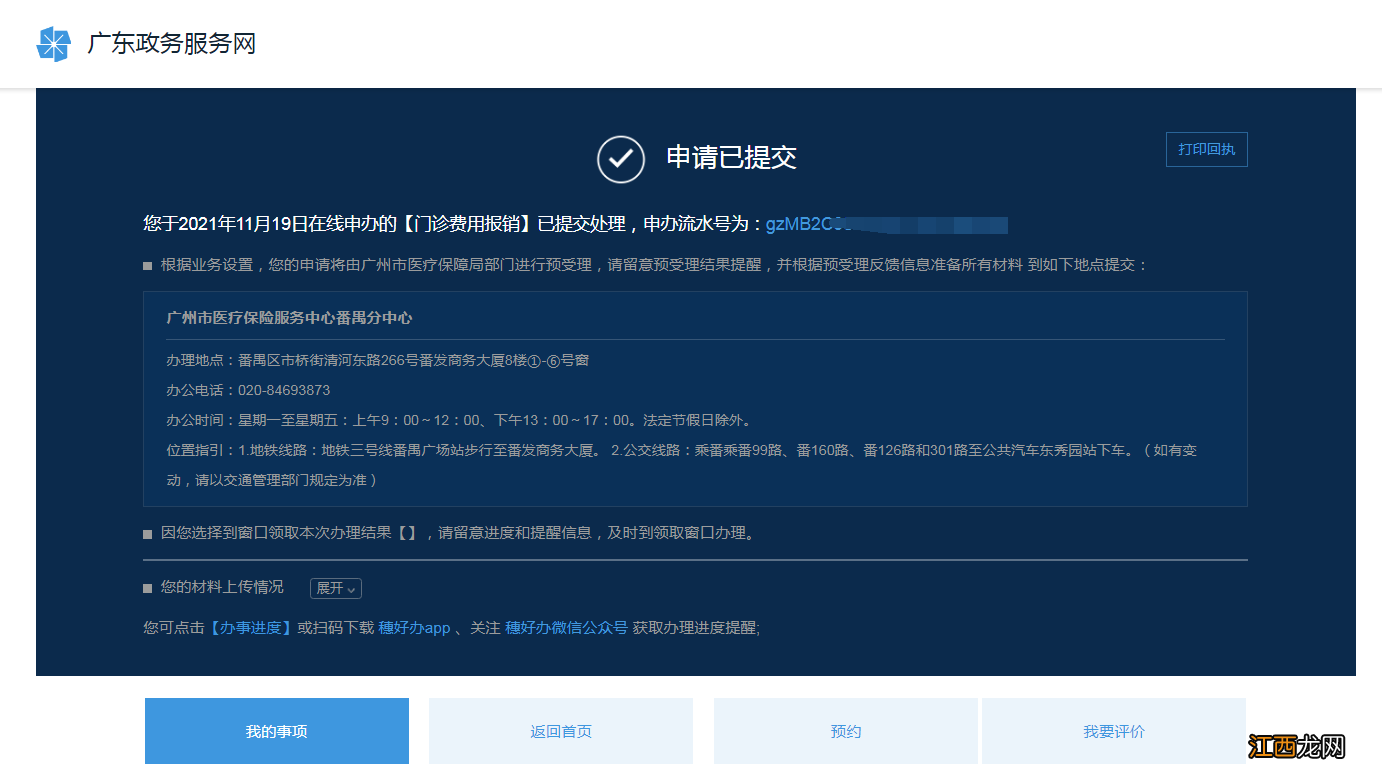Click the 办公时间 office hours line
The width and height of the screenshot is (1382, 777).
[x=458, y=420]
